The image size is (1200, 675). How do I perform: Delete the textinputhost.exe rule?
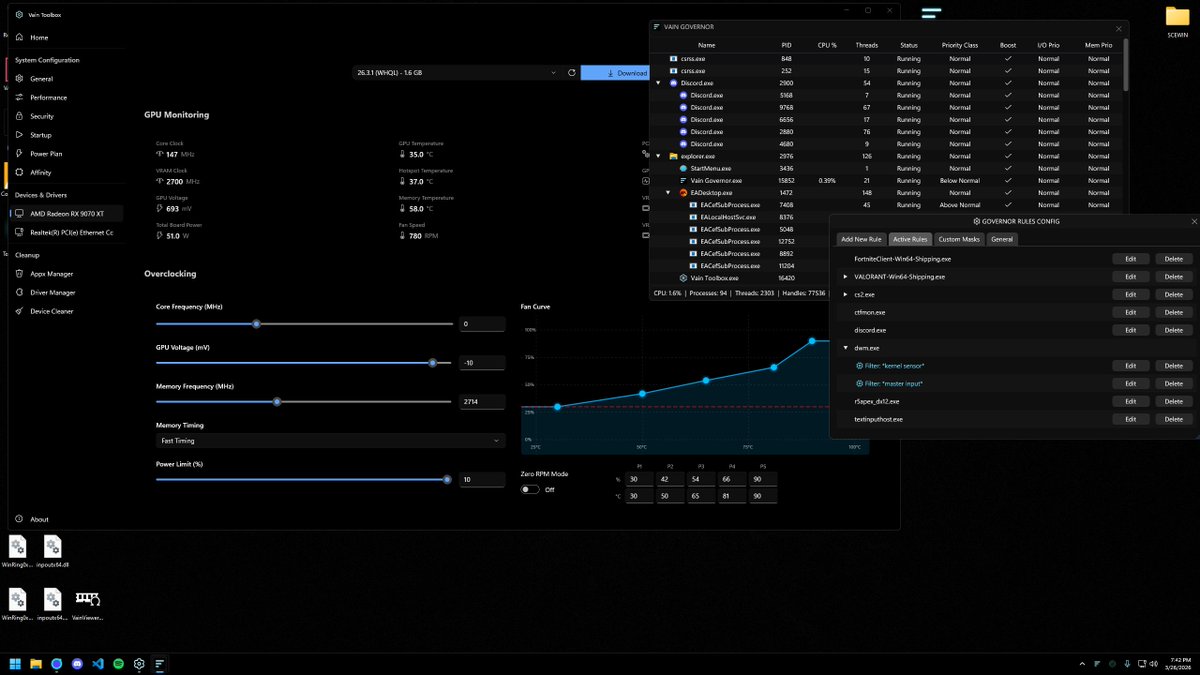click(x=1174, y=419)
